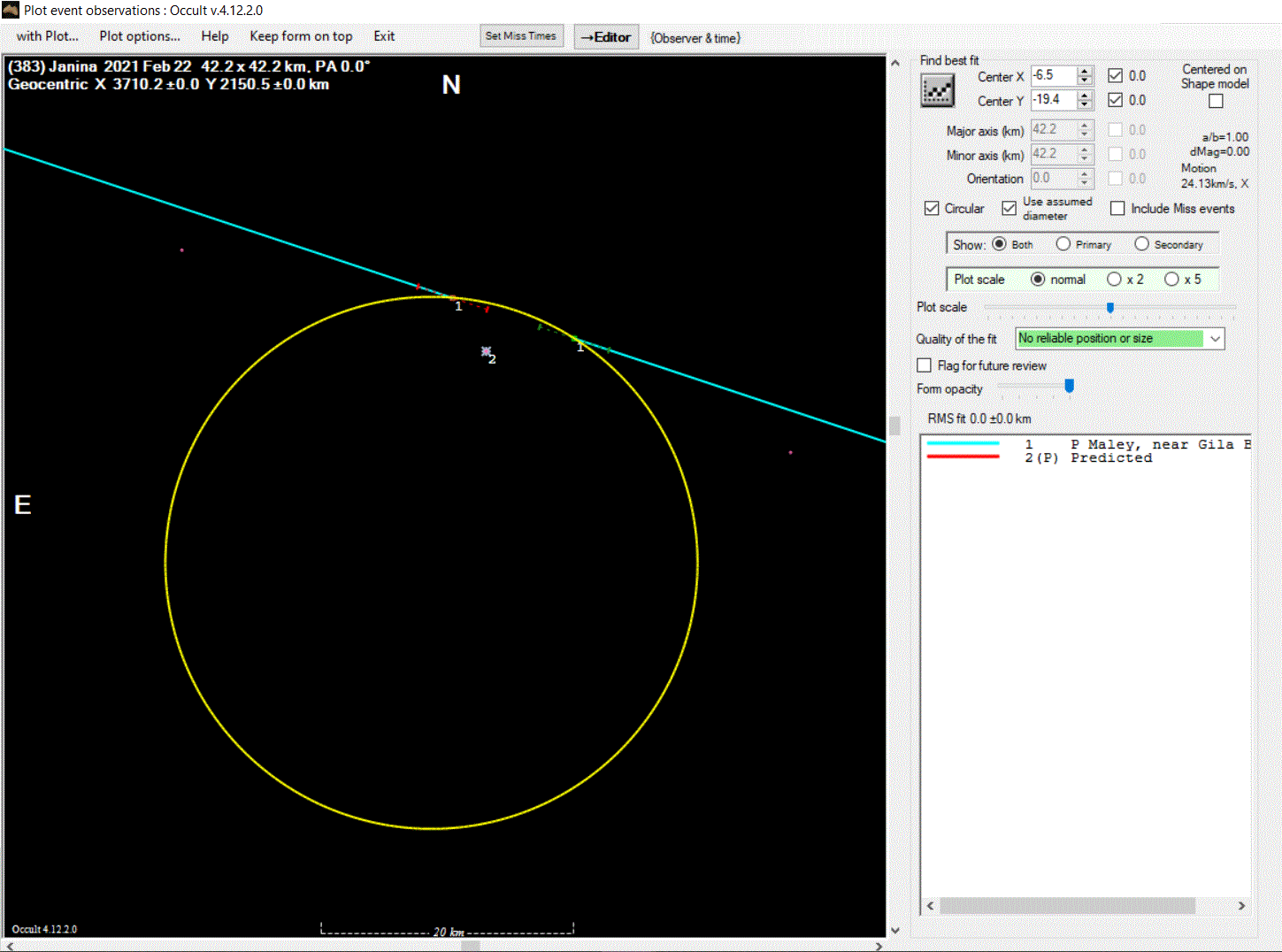
Task: Increase Center X with the up arrow
Action: (x=1085, y=71)
